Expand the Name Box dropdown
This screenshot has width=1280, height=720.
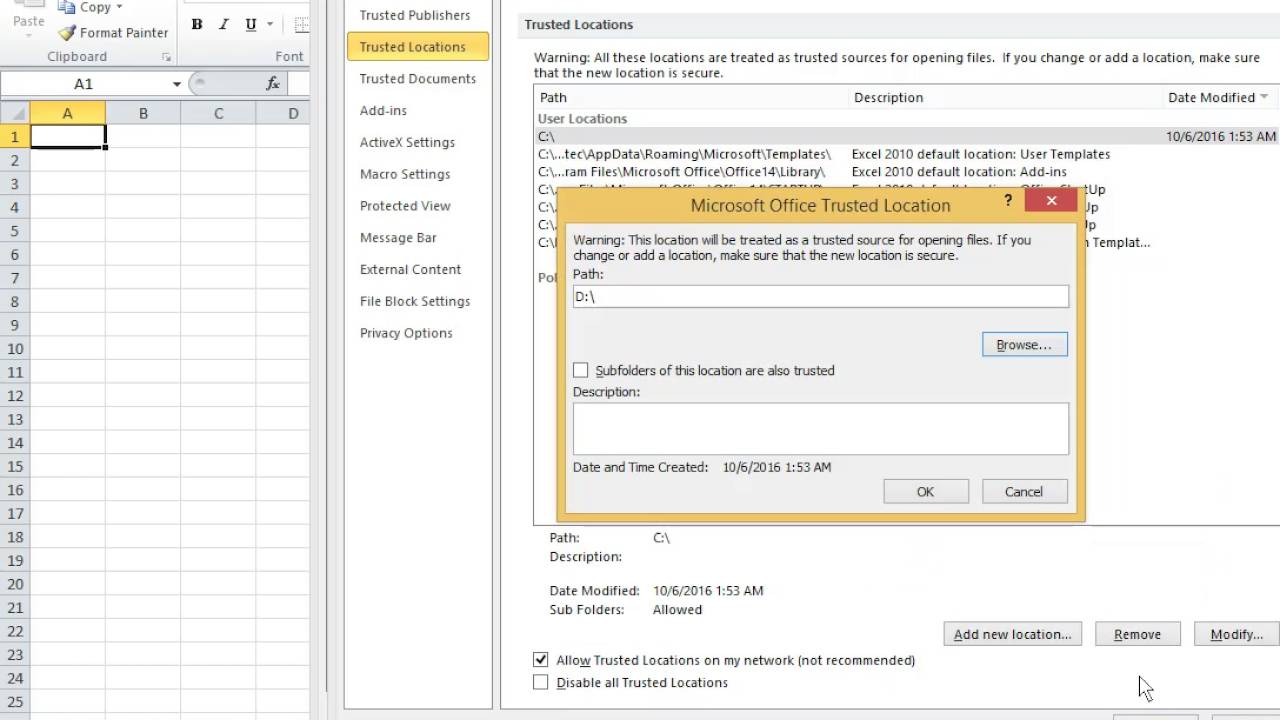[177, 85]
